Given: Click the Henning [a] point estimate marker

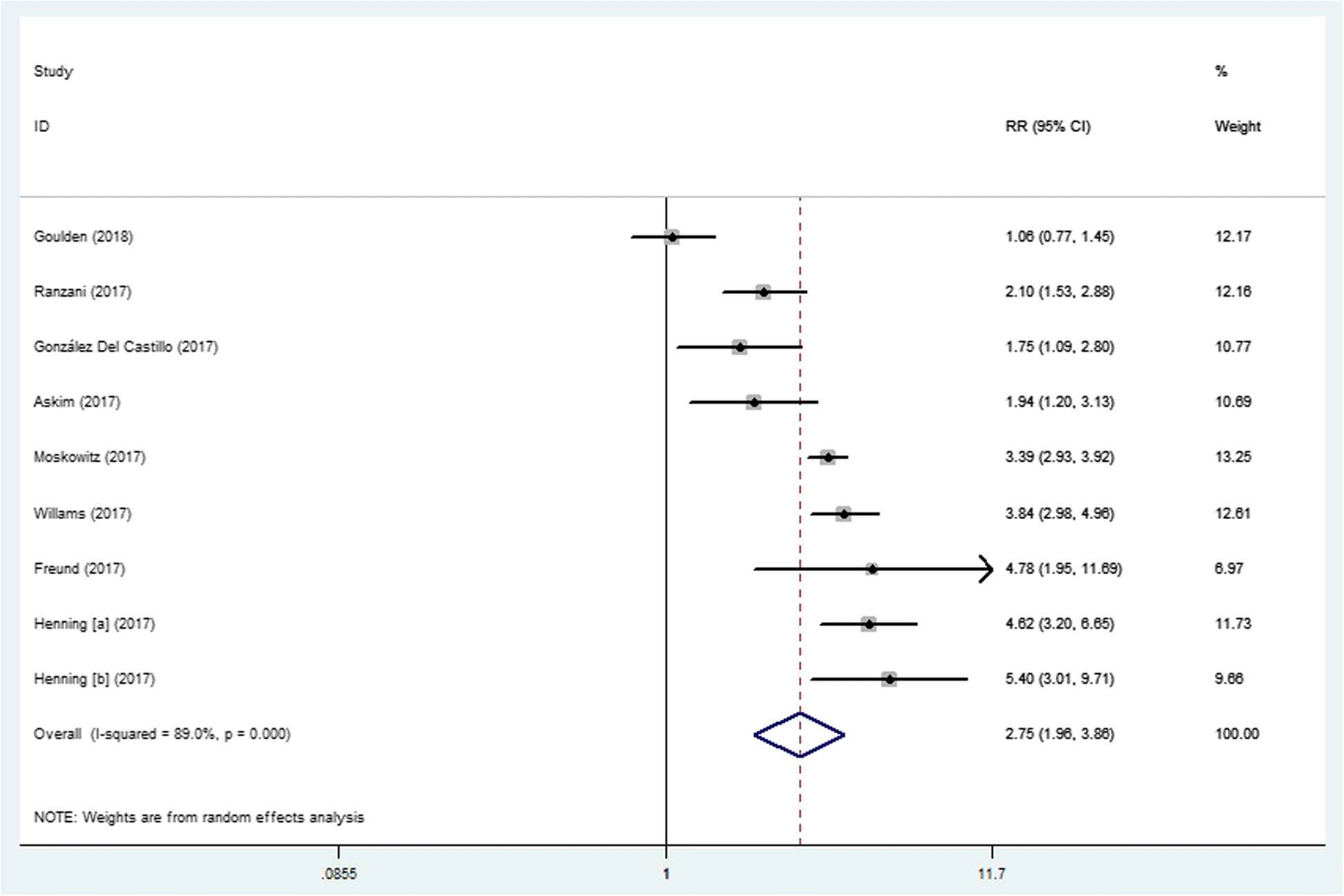Looking at the screenshot, I should tap(869, 625).
